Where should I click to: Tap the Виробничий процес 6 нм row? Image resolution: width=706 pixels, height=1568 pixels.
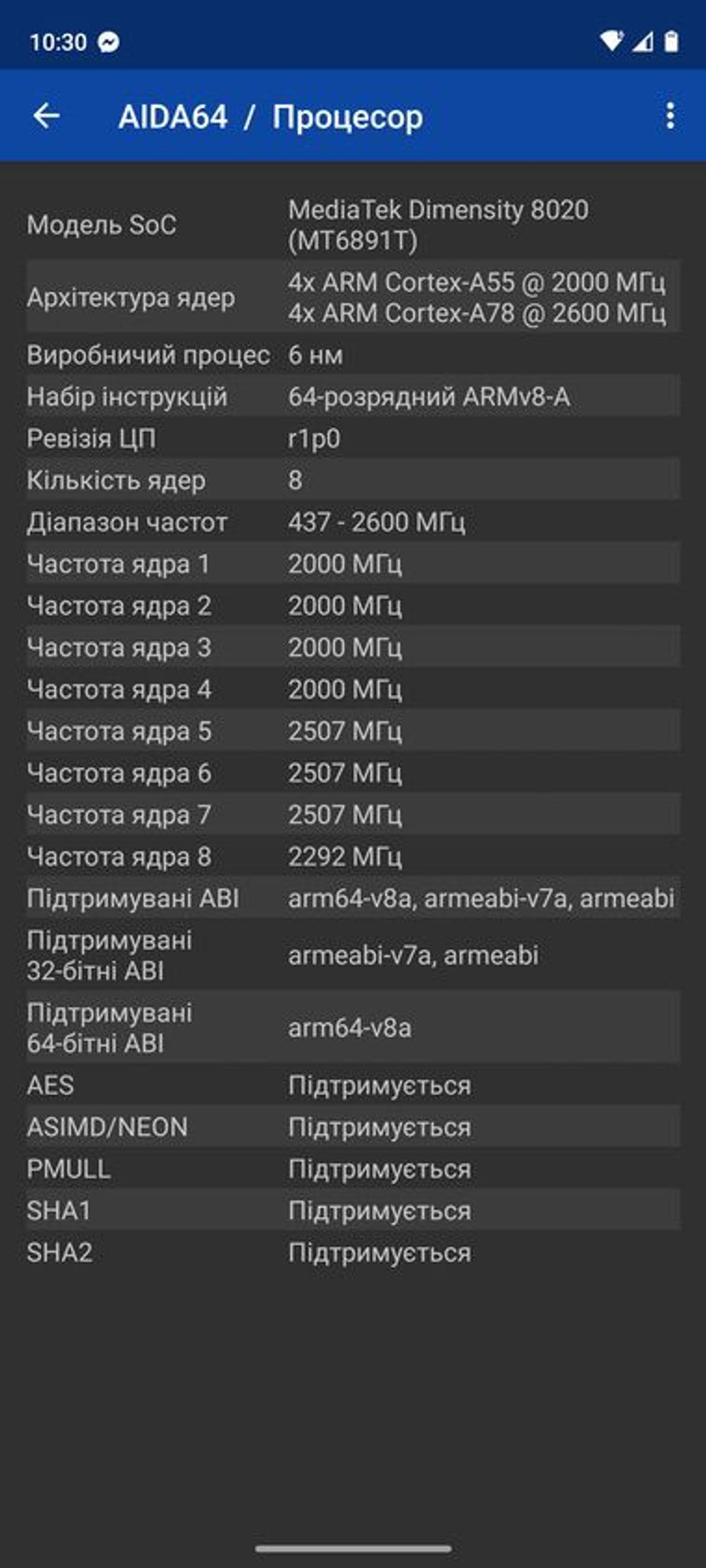coord(353,355)
